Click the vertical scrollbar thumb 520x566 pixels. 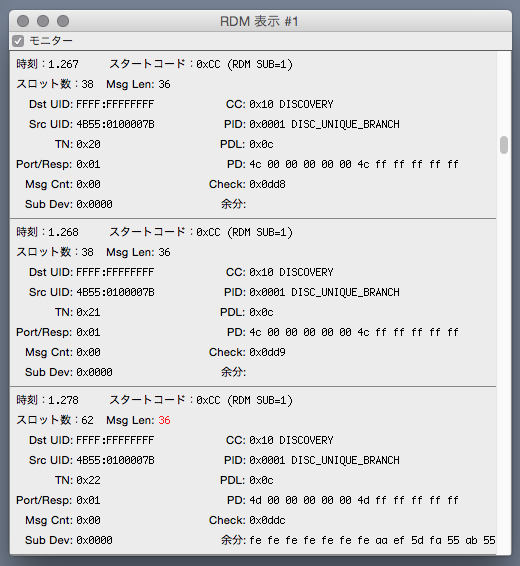[504, 145]
